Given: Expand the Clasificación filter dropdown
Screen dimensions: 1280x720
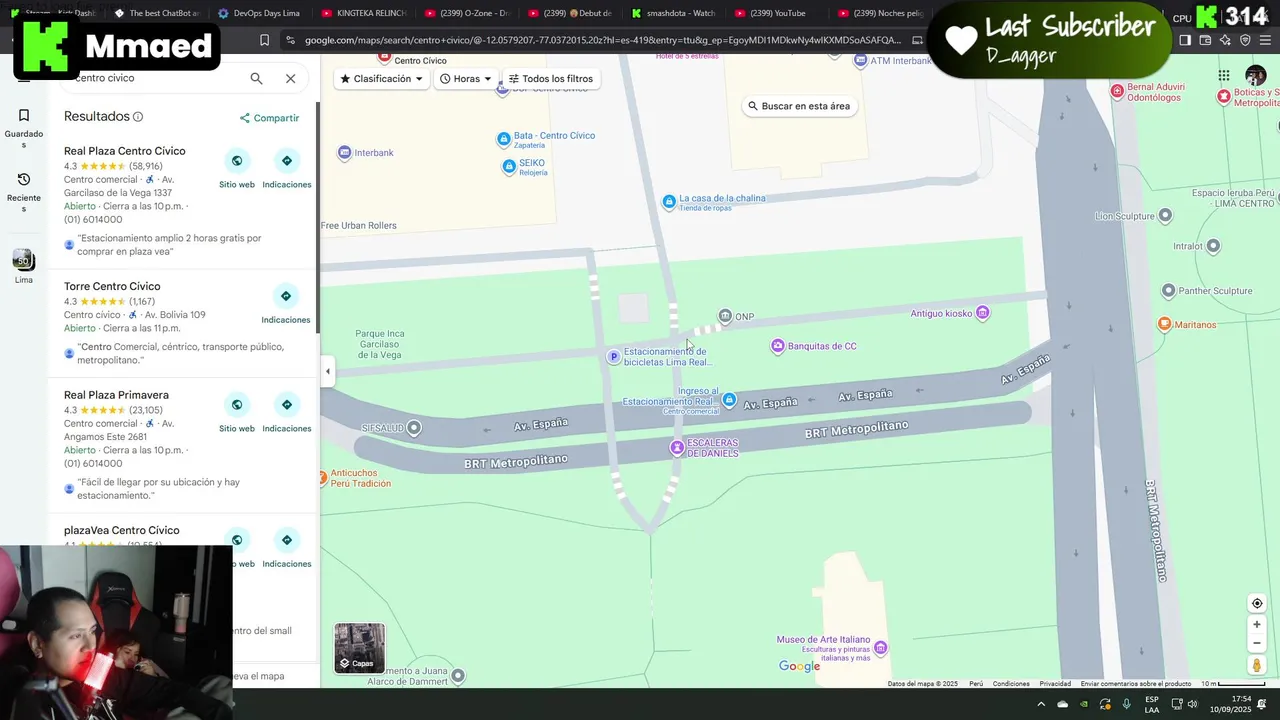Looking at the screenshot, I should [x=381, y=79].
